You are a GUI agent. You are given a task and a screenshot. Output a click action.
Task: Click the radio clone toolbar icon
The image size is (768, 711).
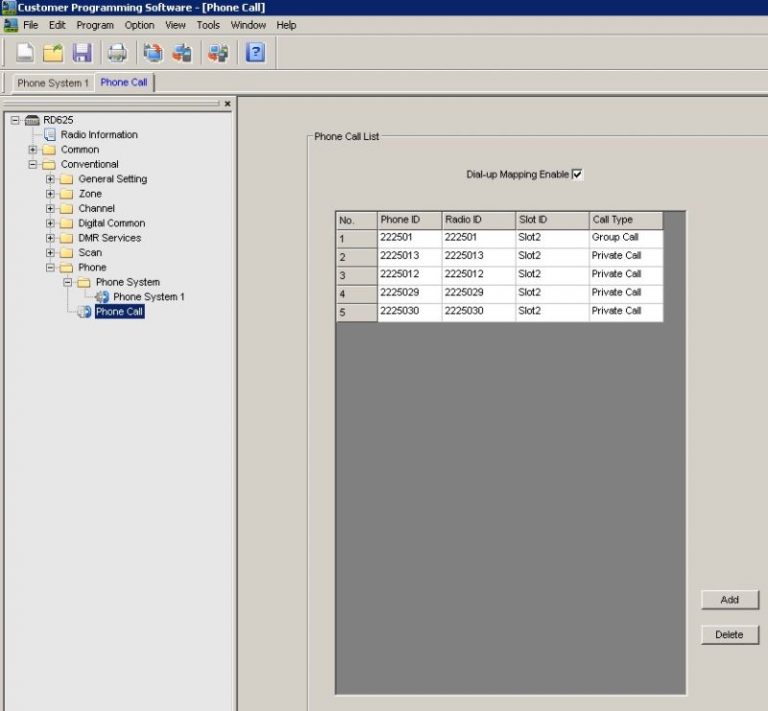(218, 52)
